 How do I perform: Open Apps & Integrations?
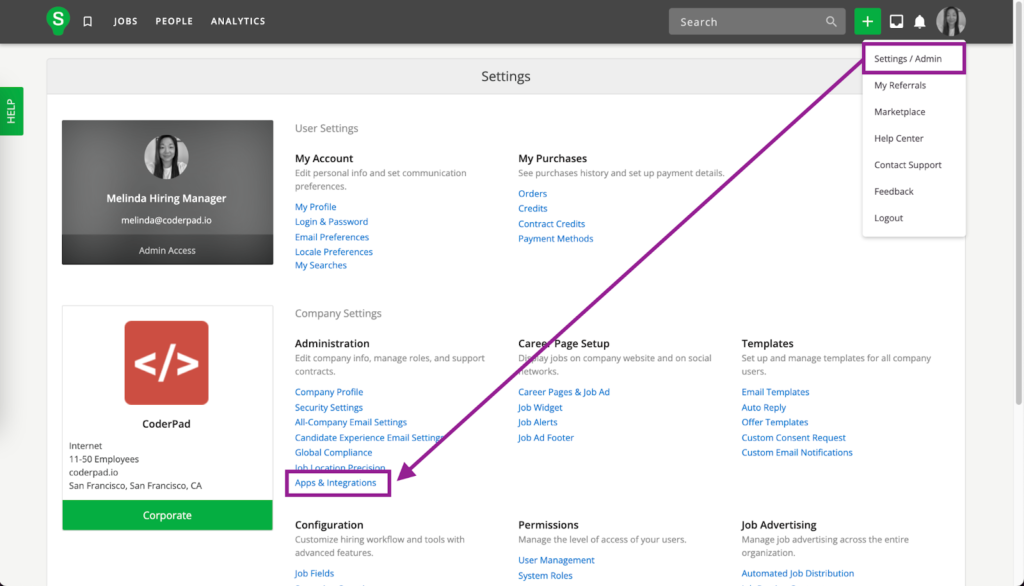337,482
